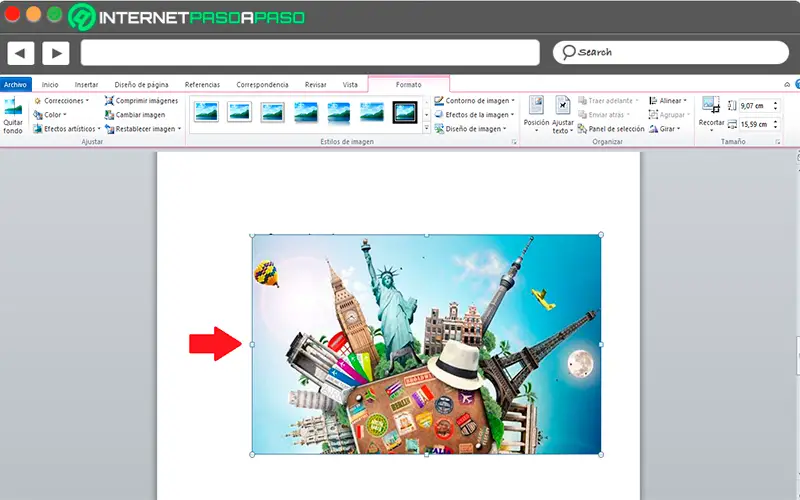Image resolution: width=800 pixels, height=500 pixels.
Task: Click Cambiar imagen
Action: [135, 115]
